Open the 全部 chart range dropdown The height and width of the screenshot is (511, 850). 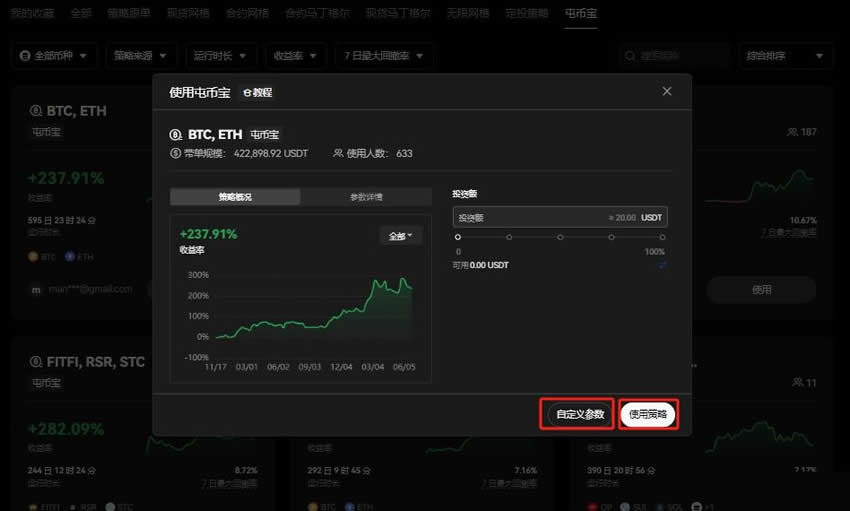point(401,236)
